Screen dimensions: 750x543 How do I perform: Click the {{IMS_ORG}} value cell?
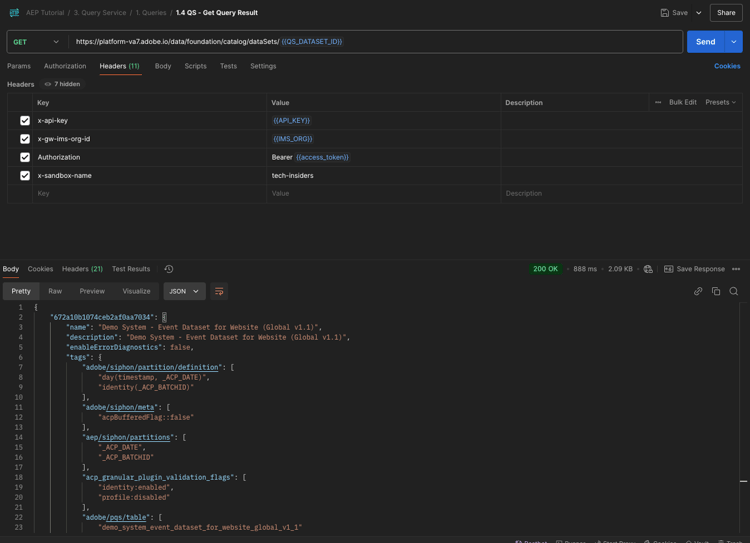pyautogui.click(x=384, y=139)
